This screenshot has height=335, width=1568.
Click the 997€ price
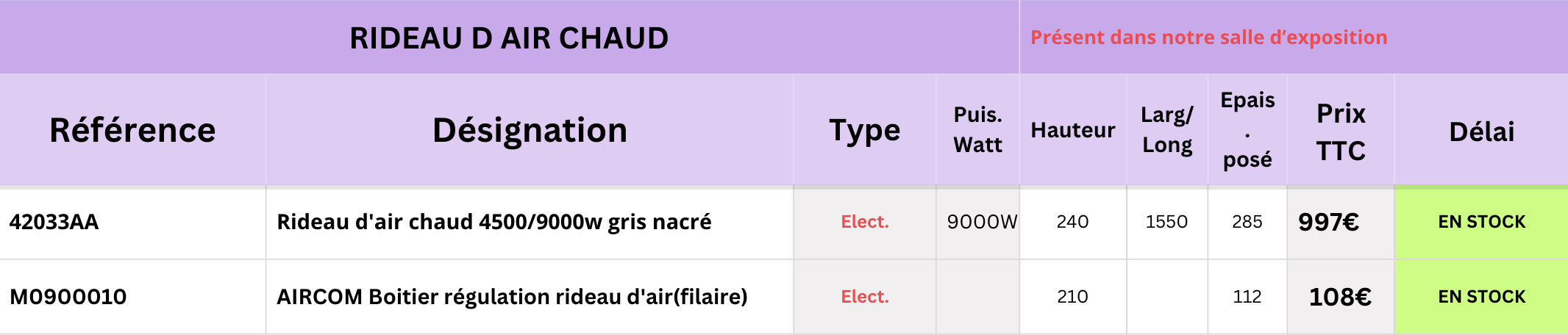pos(1328,222)
